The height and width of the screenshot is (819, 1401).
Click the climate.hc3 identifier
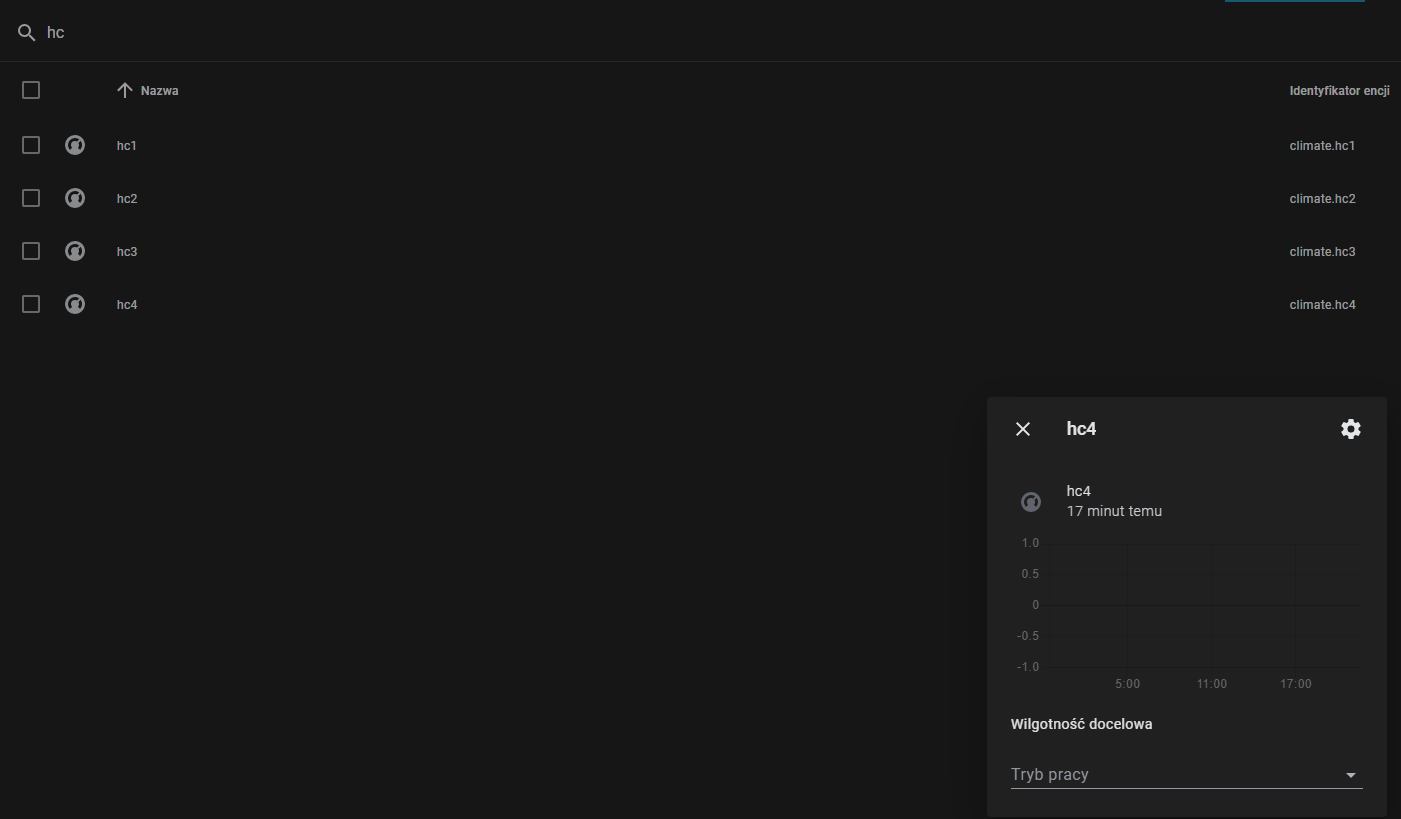(1322, 252)
